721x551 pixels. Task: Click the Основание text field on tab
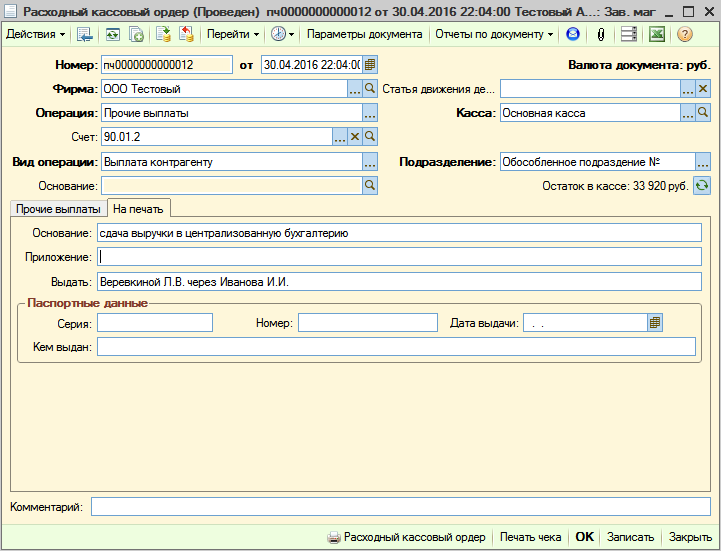(x=400, y=233)
